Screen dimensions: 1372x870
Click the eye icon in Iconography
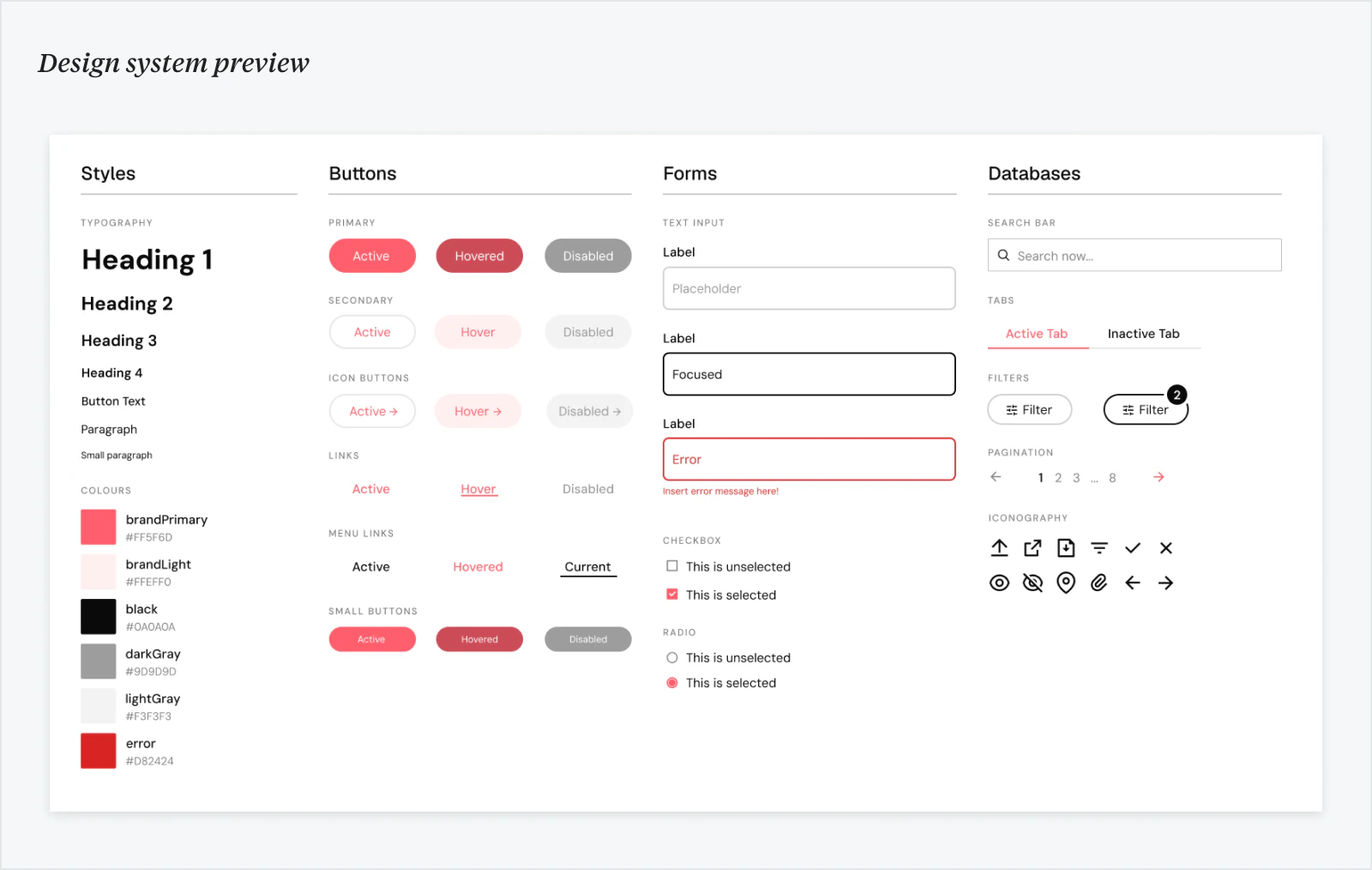pos(999,583)
